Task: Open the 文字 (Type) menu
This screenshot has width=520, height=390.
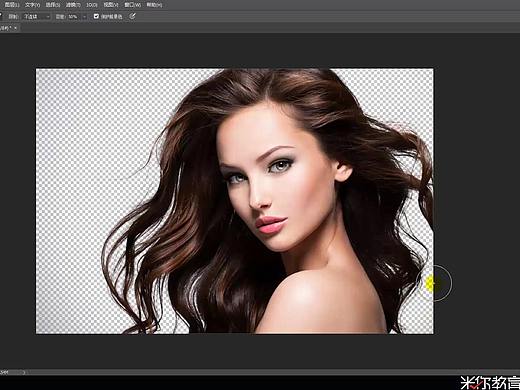Action: 32,5
